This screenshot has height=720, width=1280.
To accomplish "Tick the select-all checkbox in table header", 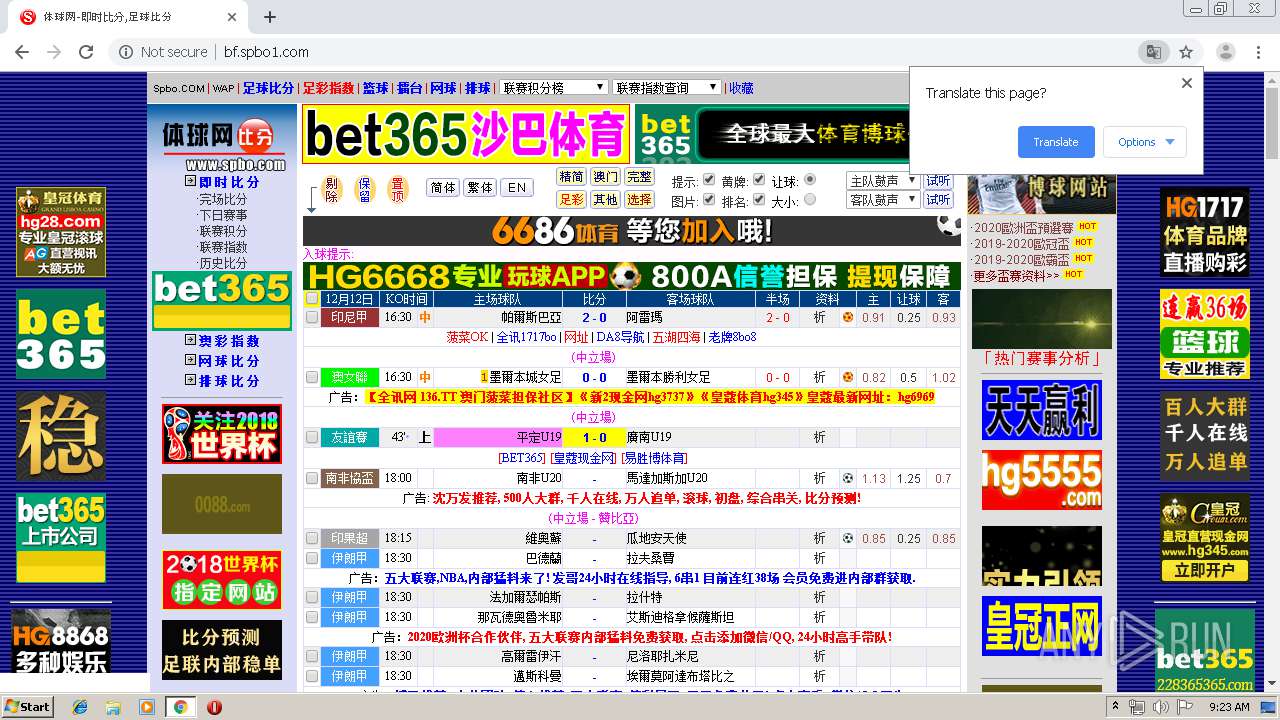I will (x=312, y=298).
